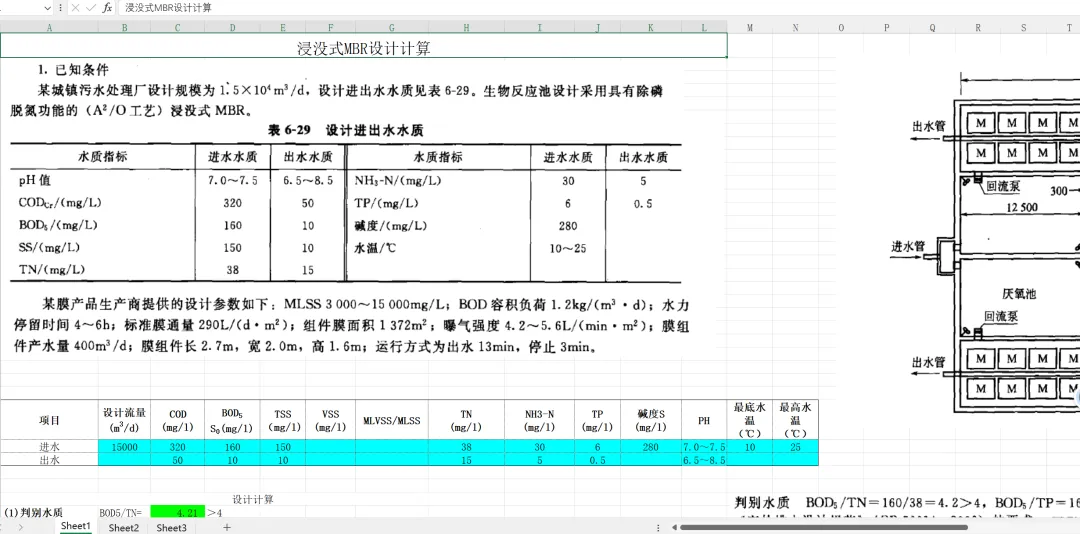Select the max water temperature cell 25
Screen dimensions: 1080x534
(x=796, y=446)
